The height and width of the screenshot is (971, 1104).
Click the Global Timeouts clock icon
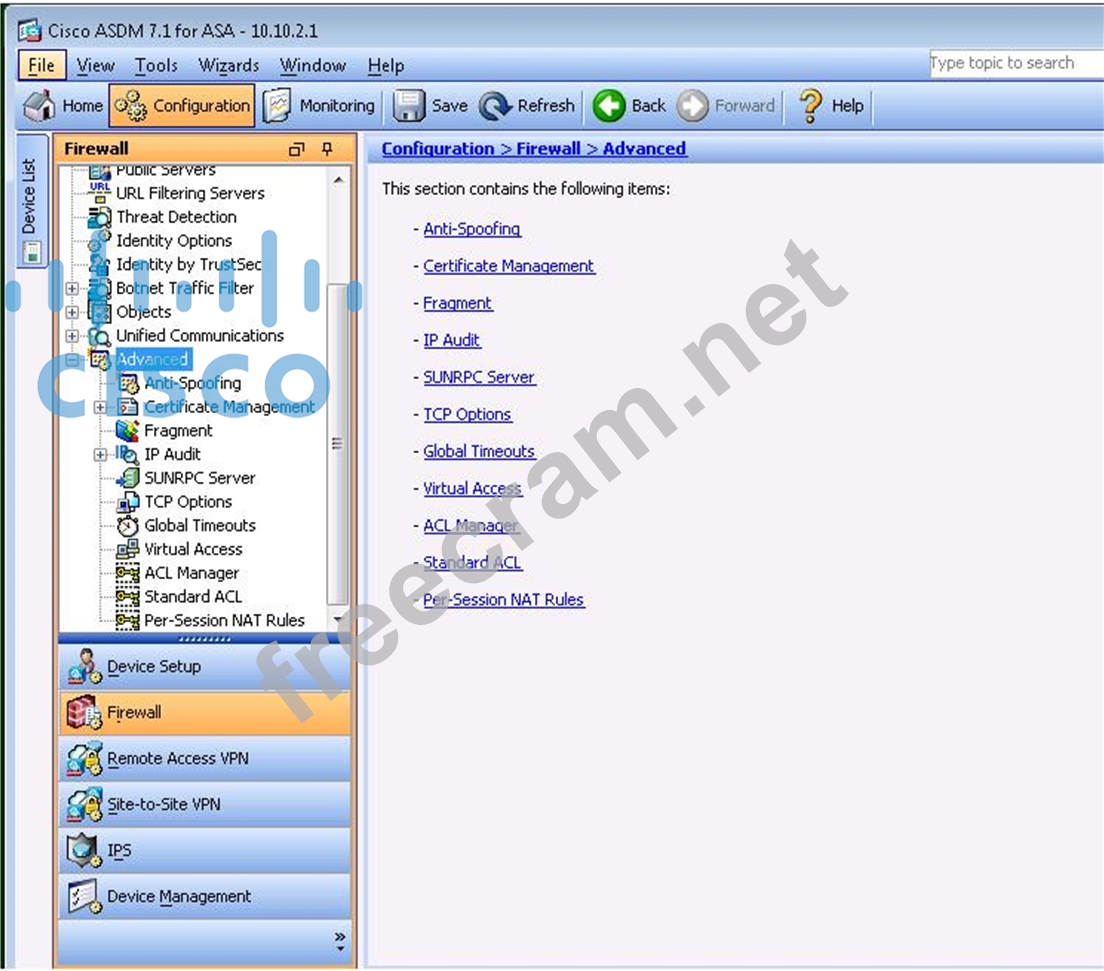(x=128, y=526)
